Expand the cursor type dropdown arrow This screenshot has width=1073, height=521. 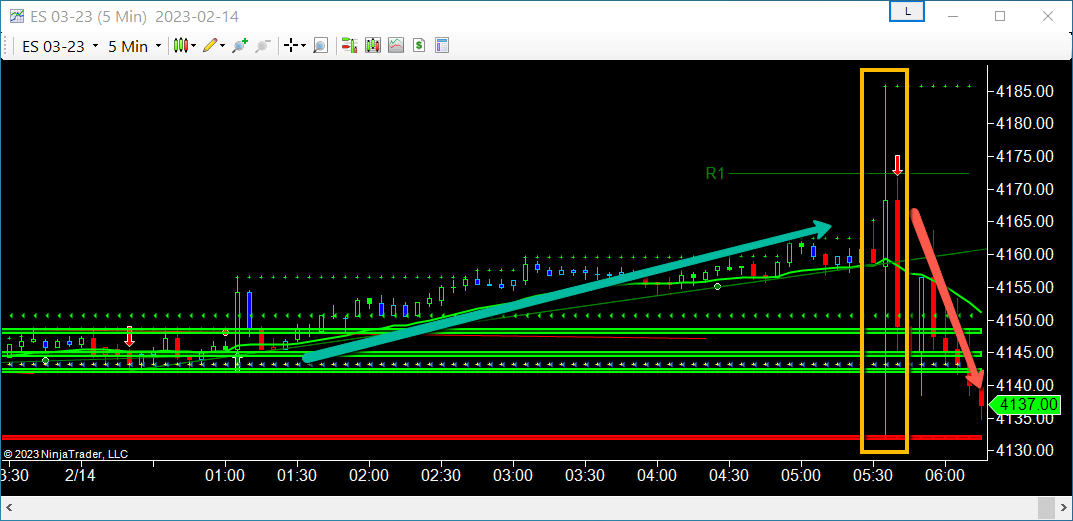[x=303, y=46]
